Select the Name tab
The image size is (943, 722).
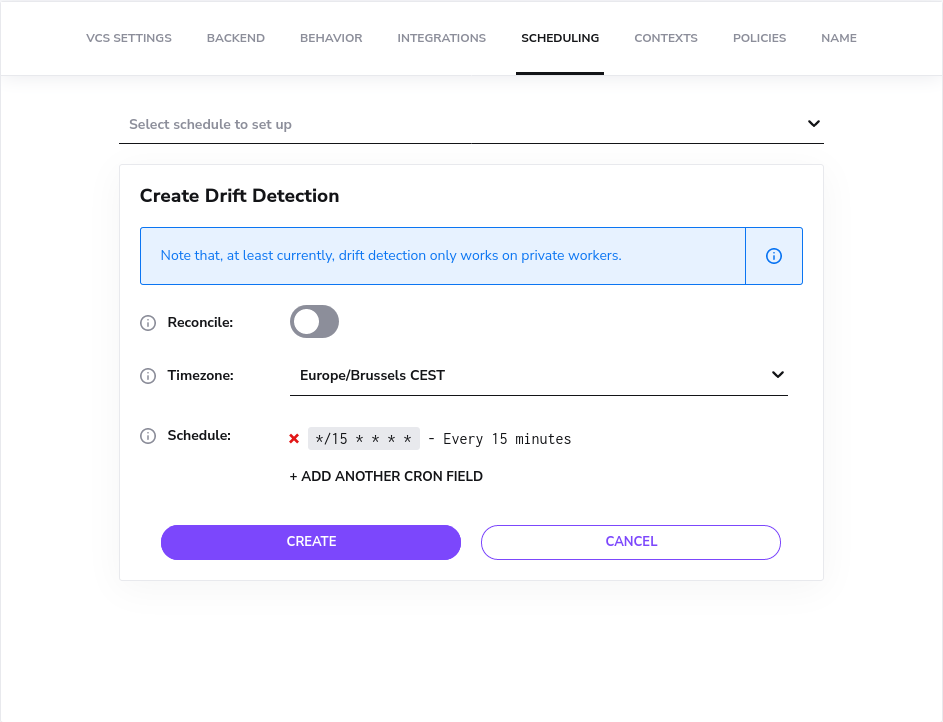pyautogui.click(x=838, y=38)
